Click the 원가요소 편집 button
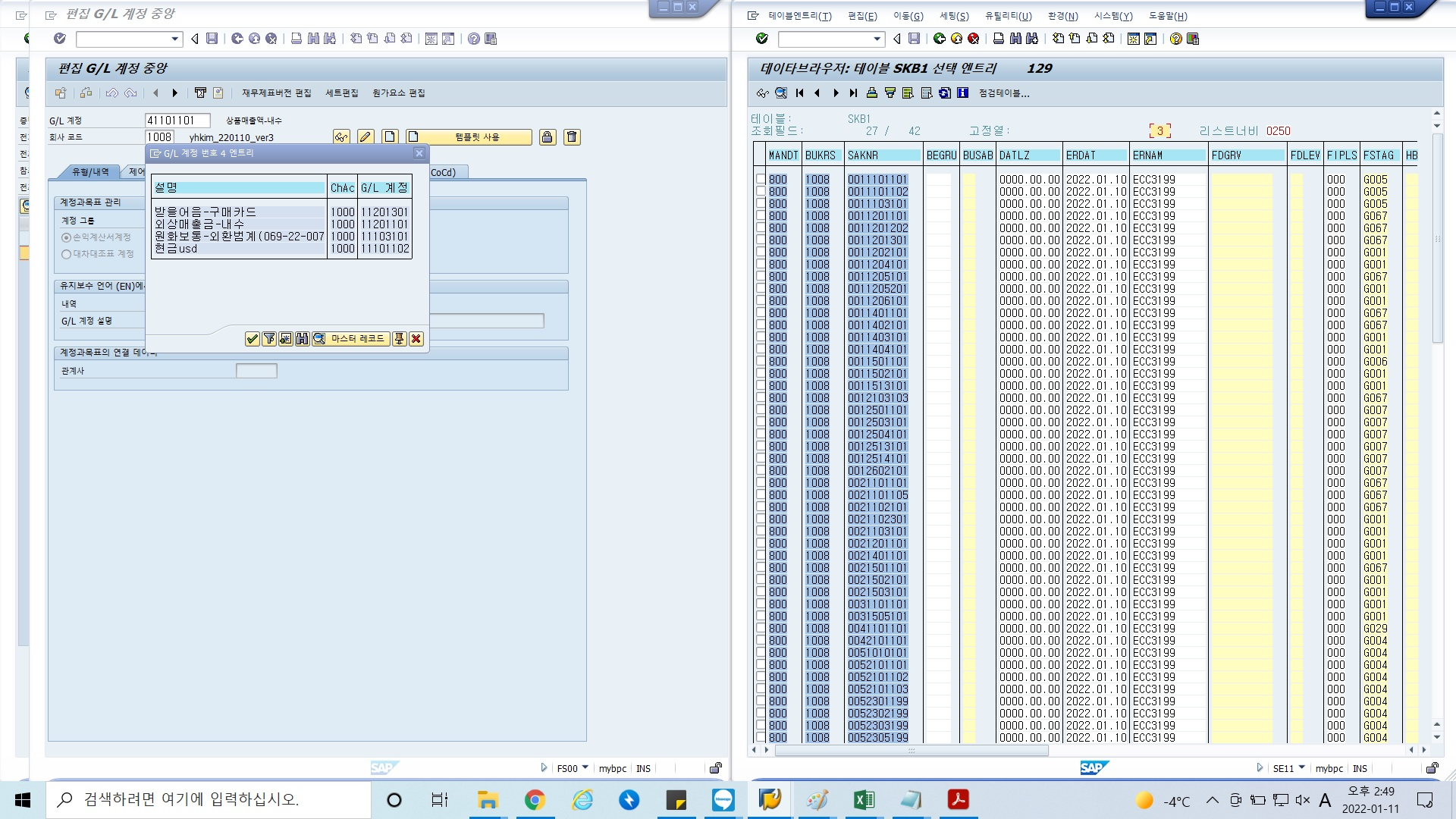Screen dimensions: 1456x819 pyautogui.click(x=399, y=93)
